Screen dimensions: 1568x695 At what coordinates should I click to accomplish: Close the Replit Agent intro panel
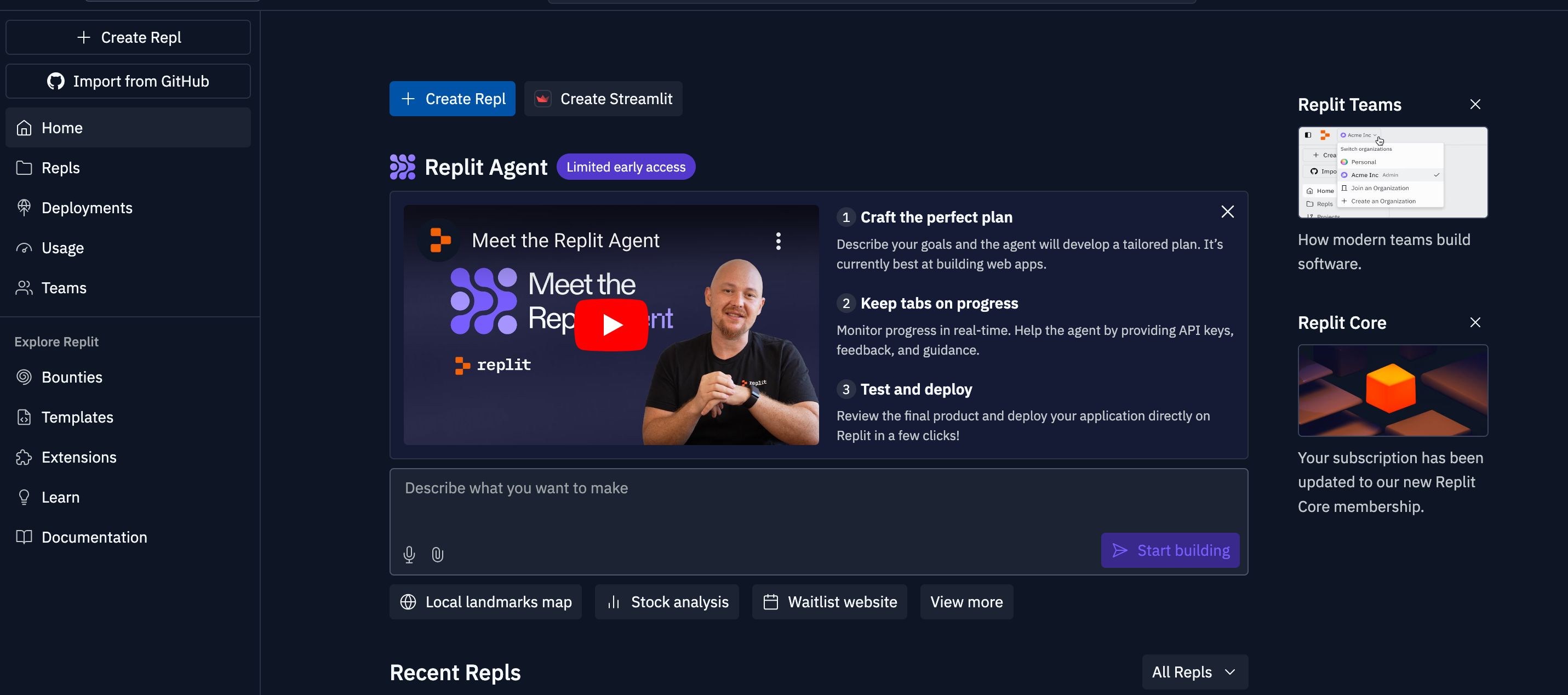pos(1228,212)
